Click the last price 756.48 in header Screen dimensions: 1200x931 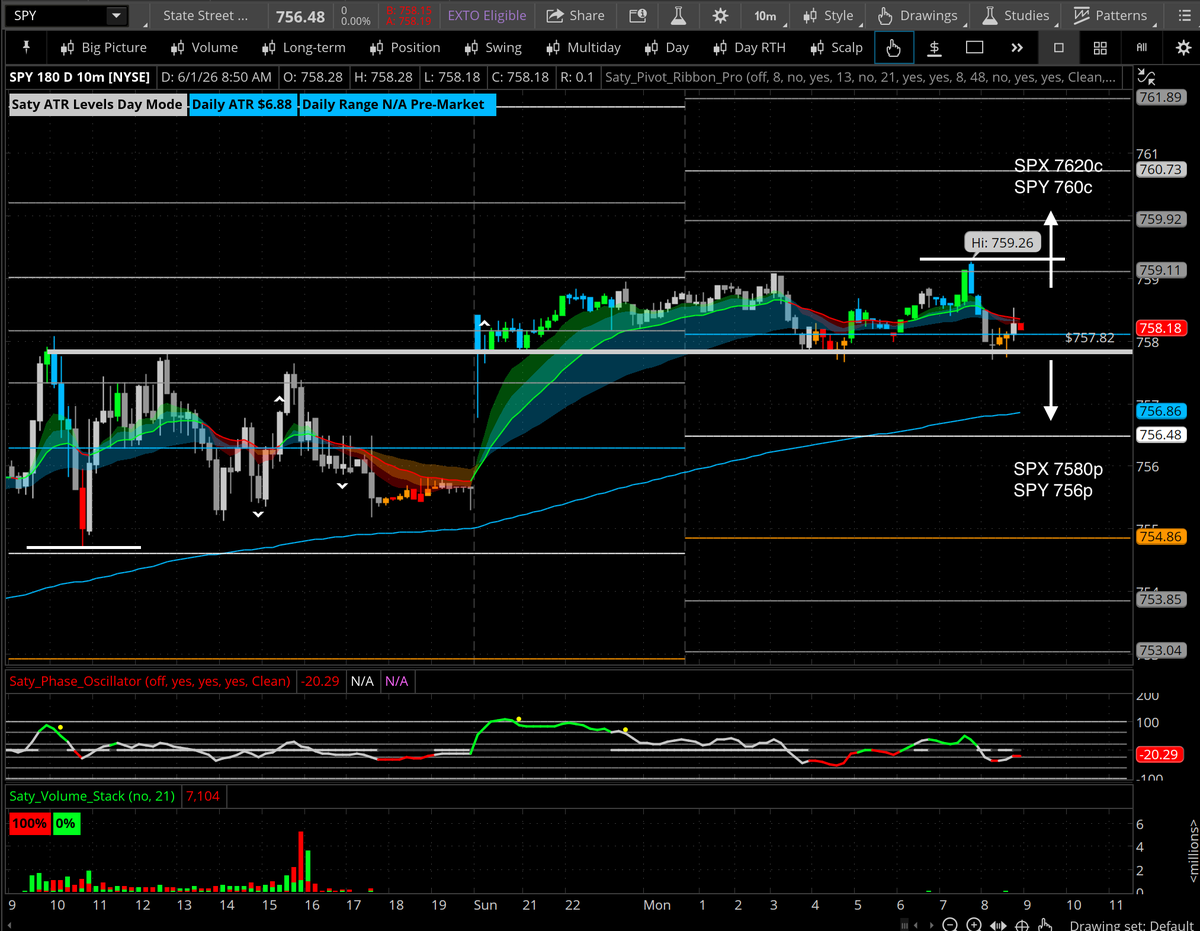(x=301, y=16)
